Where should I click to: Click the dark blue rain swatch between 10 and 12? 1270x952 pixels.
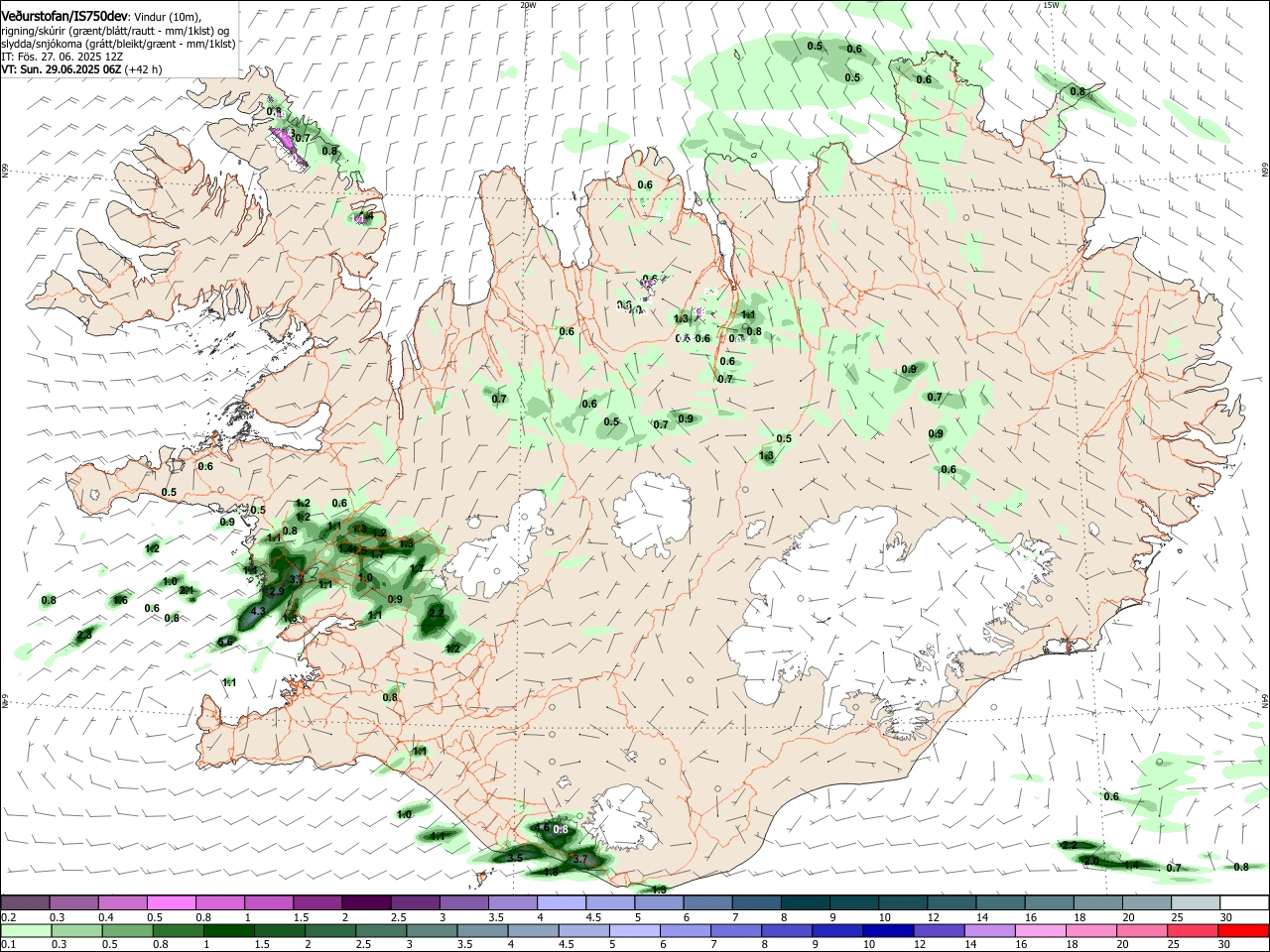pos(887,930)
